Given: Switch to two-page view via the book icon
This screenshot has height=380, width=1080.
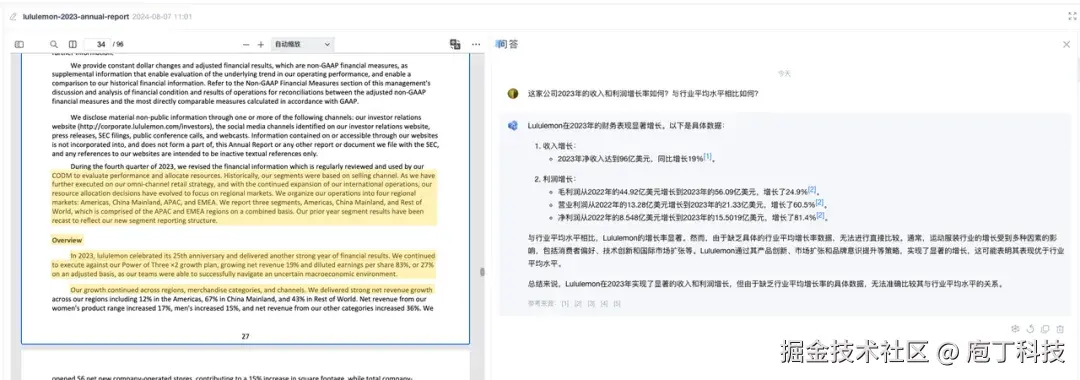Looking at the screenshot, I should click(x=73, y=44).
